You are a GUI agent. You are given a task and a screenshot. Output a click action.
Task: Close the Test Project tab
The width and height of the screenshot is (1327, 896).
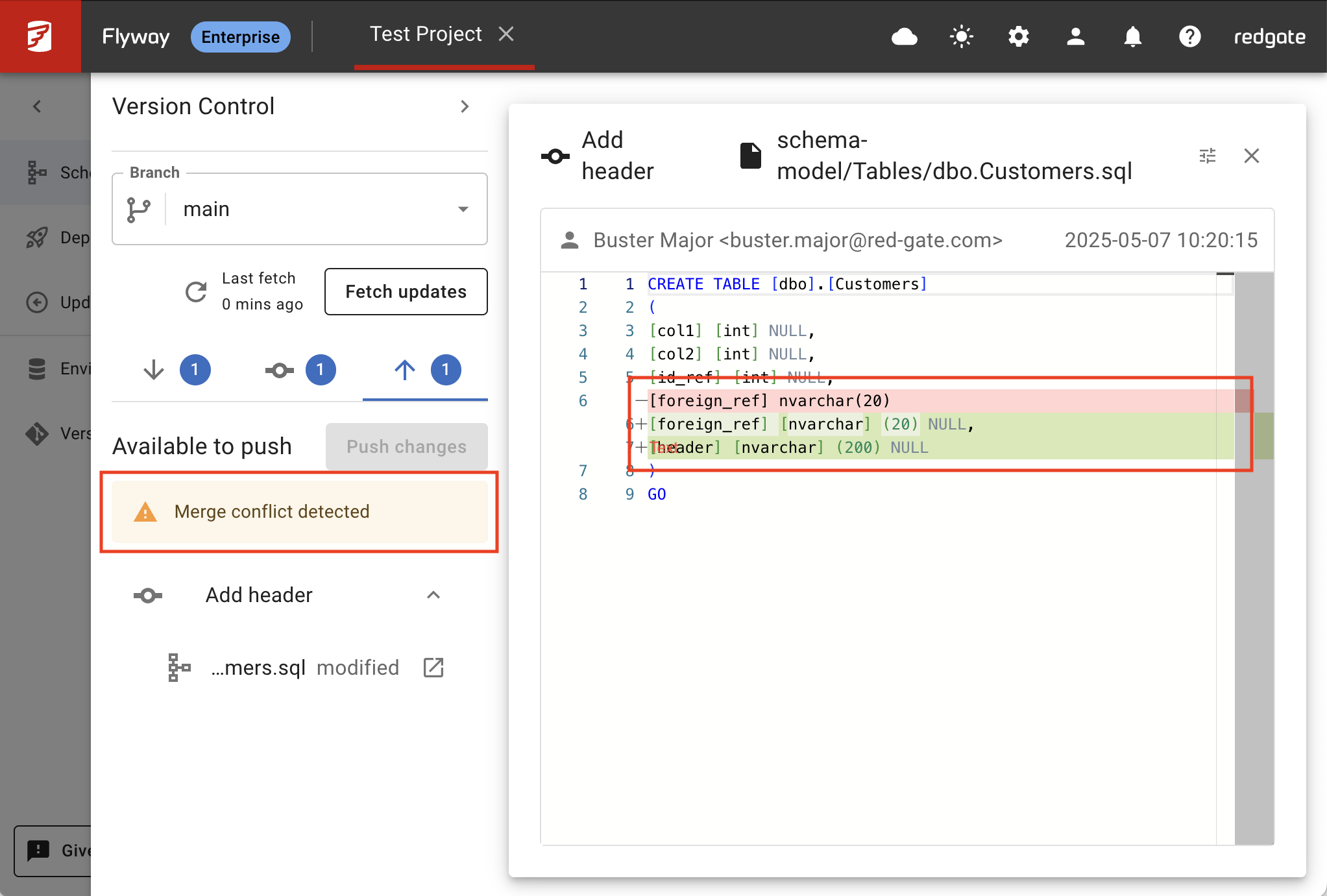[506, 34]
